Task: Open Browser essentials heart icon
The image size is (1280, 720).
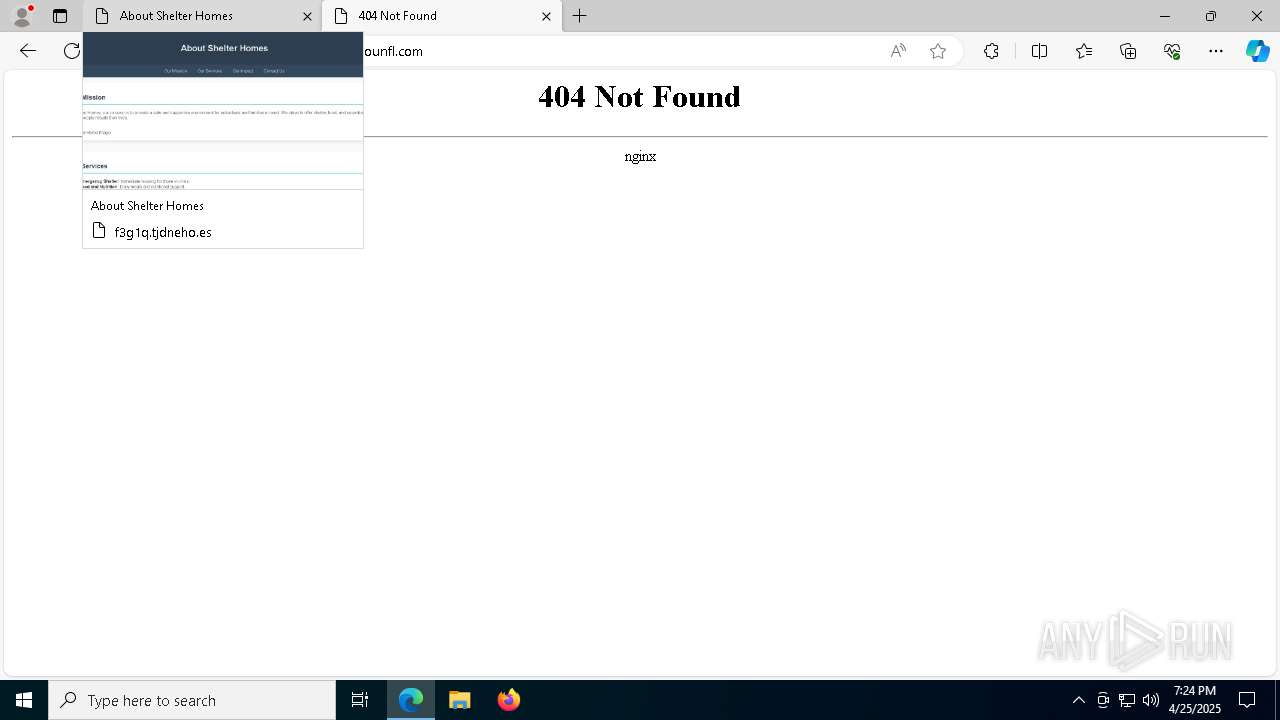Action: [1172, 51]
